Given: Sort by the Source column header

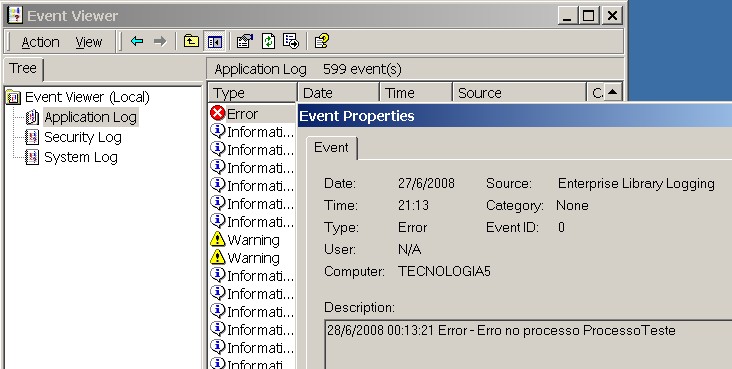Looking at the screenshot, I should point(519,93).
